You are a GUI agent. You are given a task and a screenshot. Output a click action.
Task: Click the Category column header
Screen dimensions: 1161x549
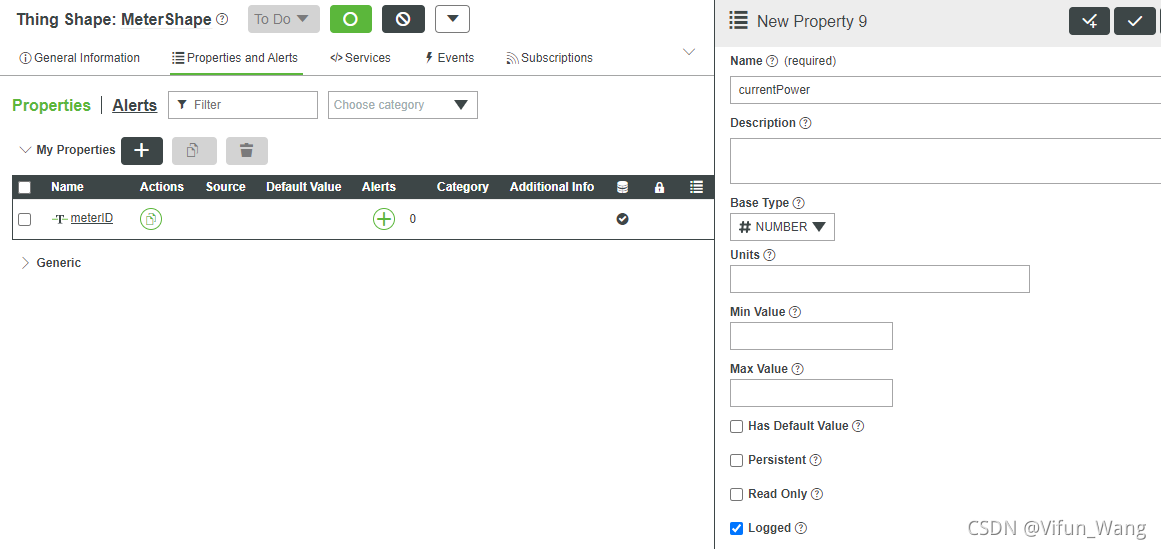[x=462, y=187]
